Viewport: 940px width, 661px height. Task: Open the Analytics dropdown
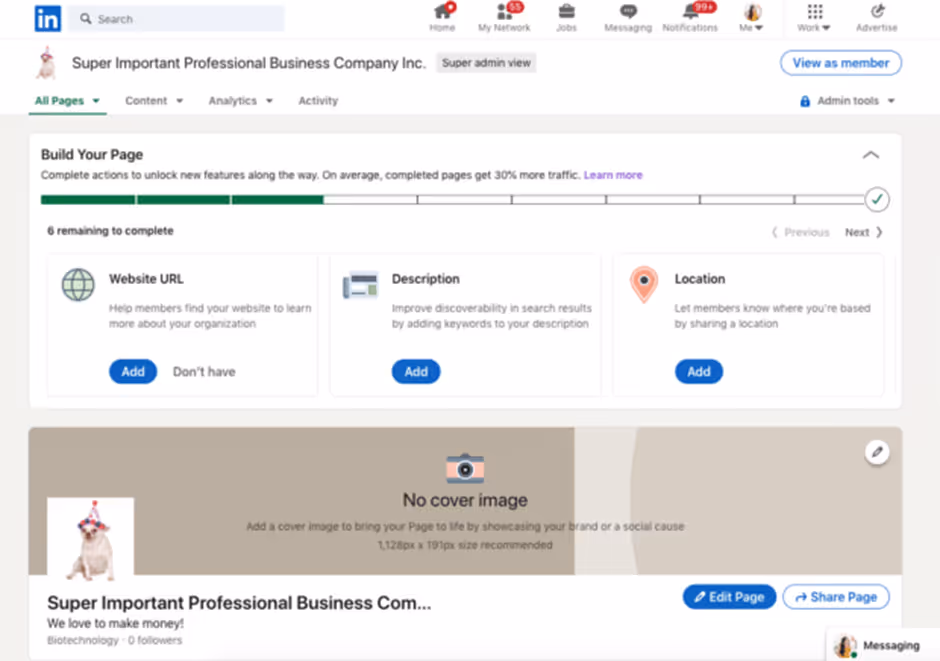pyautogui.click(x=240, y=100)
